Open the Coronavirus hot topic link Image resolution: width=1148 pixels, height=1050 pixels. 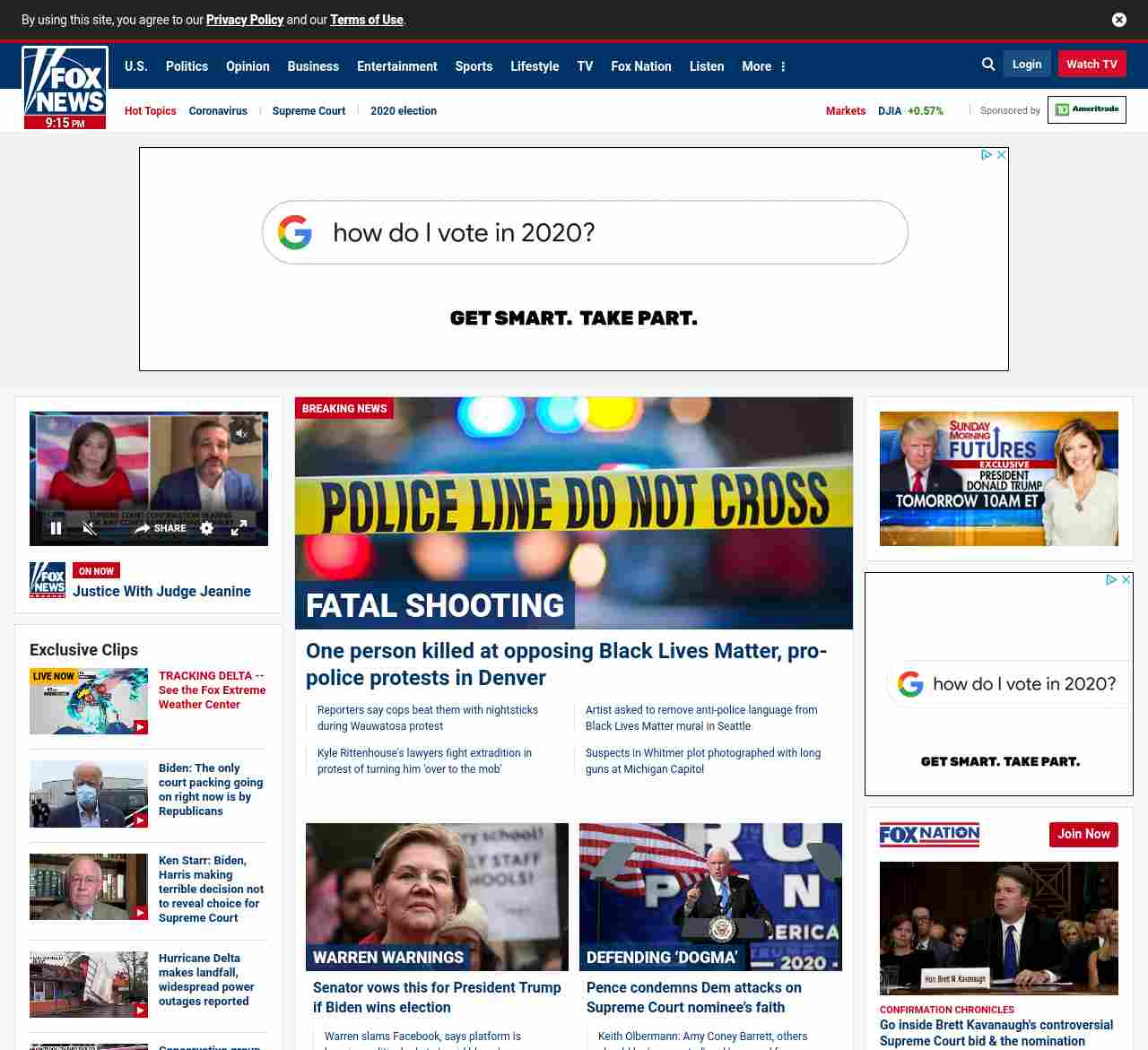click(x=218, y=111)
